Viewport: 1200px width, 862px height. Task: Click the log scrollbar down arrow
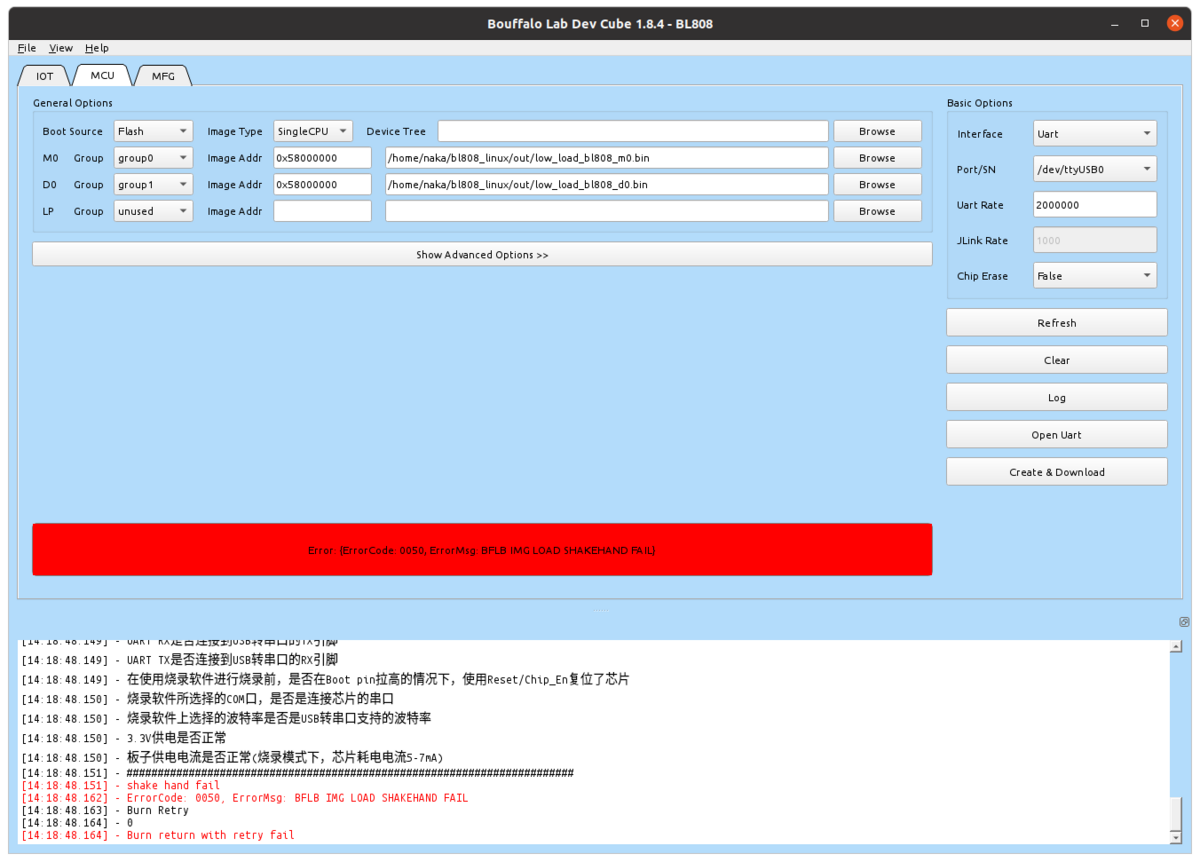tap(1175, 837)
